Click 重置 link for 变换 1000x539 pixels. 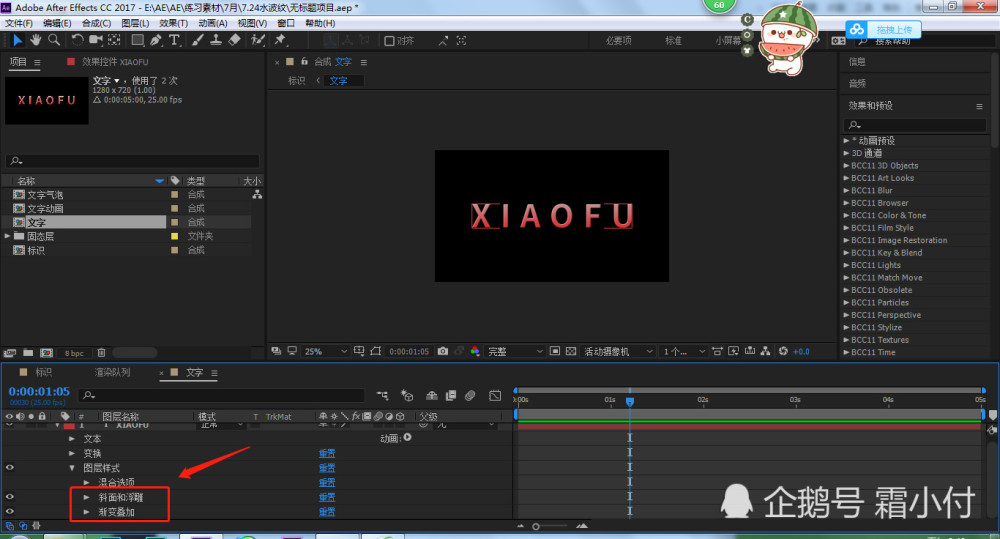(327, 454)
